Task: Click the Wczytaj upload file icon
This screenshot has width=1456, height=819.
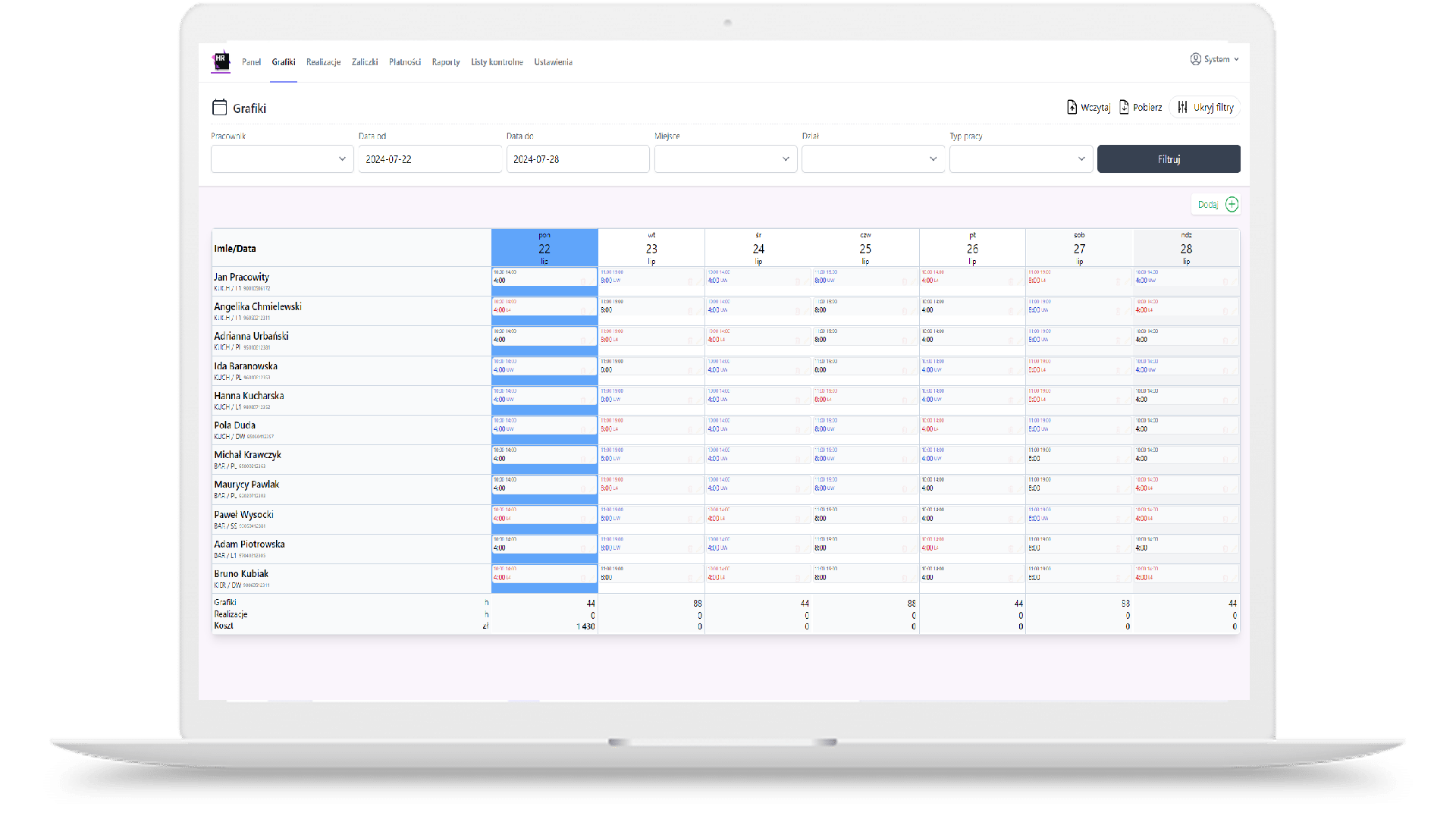Action: click(x=1072, y=108)
